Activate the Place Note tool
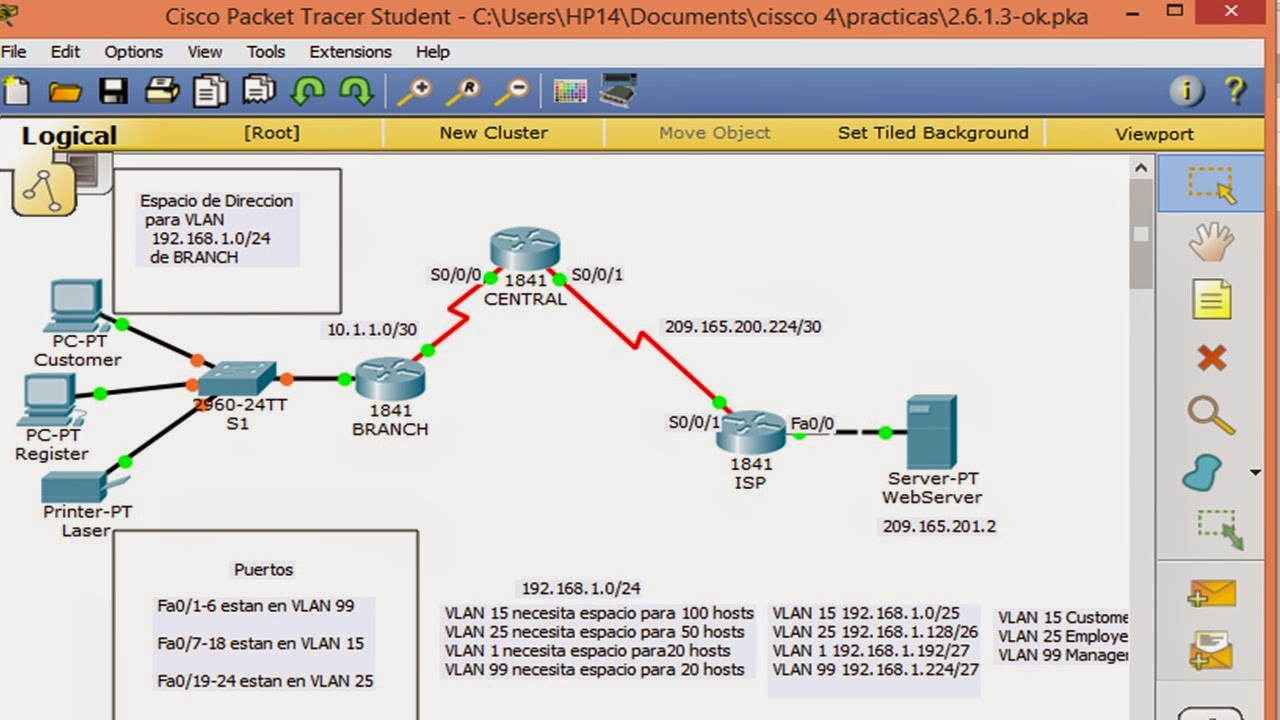1280x720 pixels. (1210, 300)
